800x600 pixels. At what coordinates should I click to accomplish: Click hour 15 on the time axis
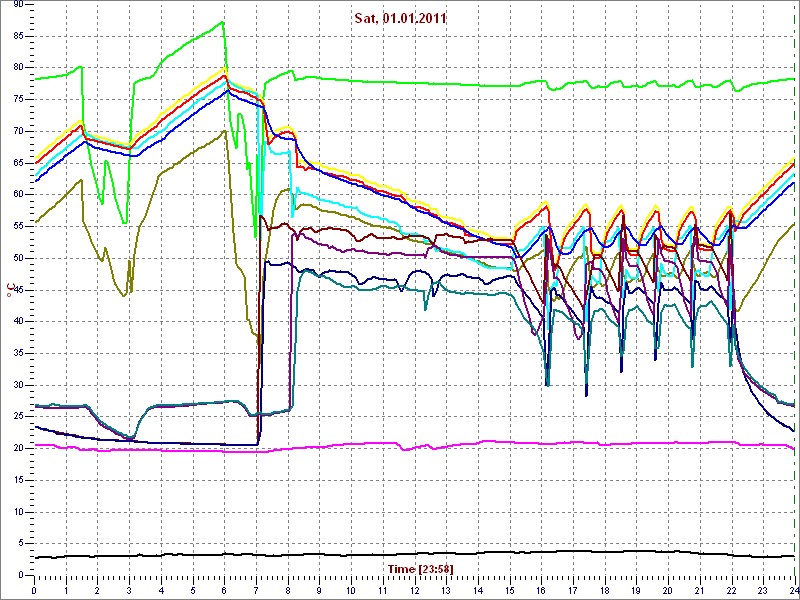[x=510, y=590]
